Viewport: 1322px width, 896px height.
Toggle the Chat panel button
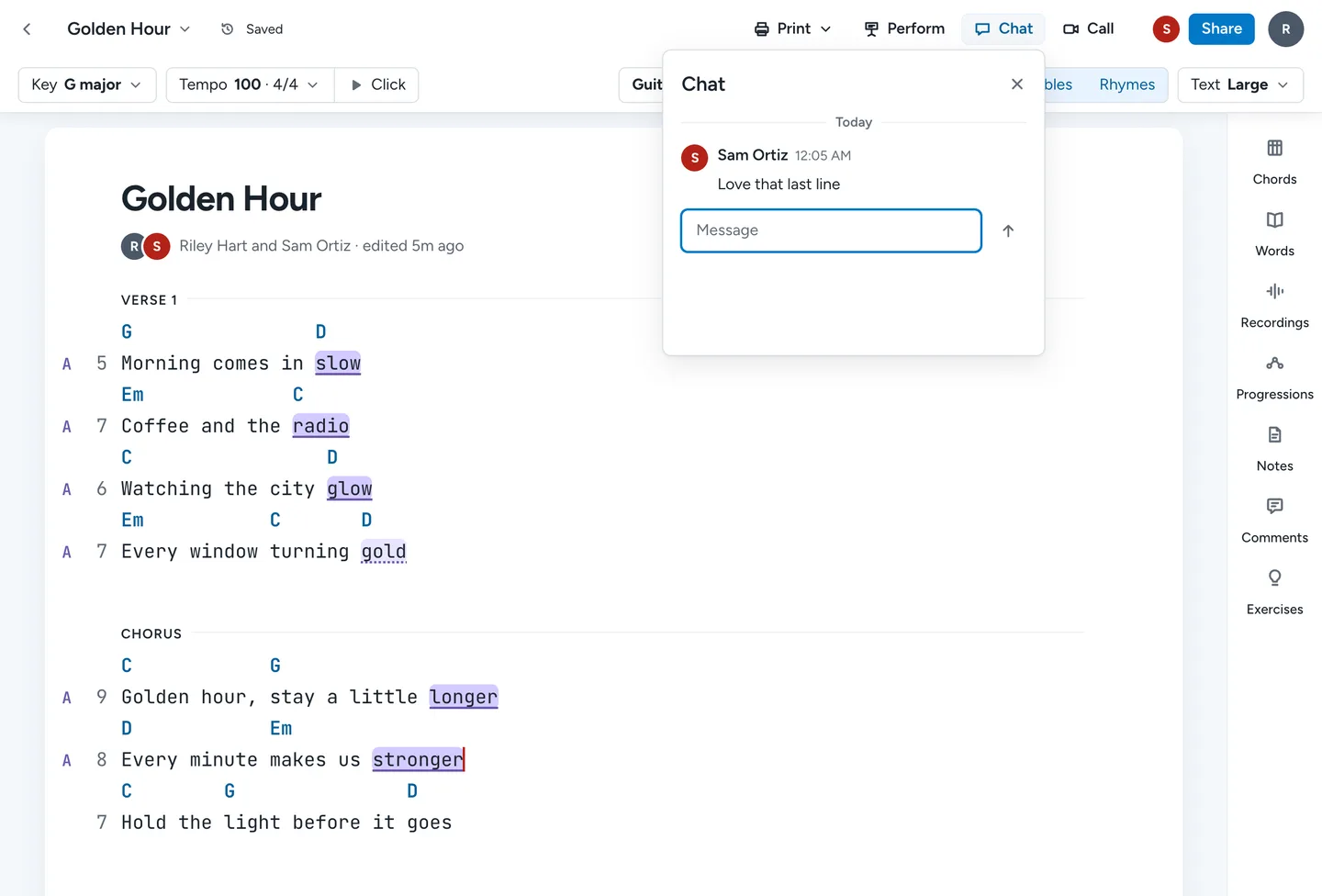click(1003, 28)
